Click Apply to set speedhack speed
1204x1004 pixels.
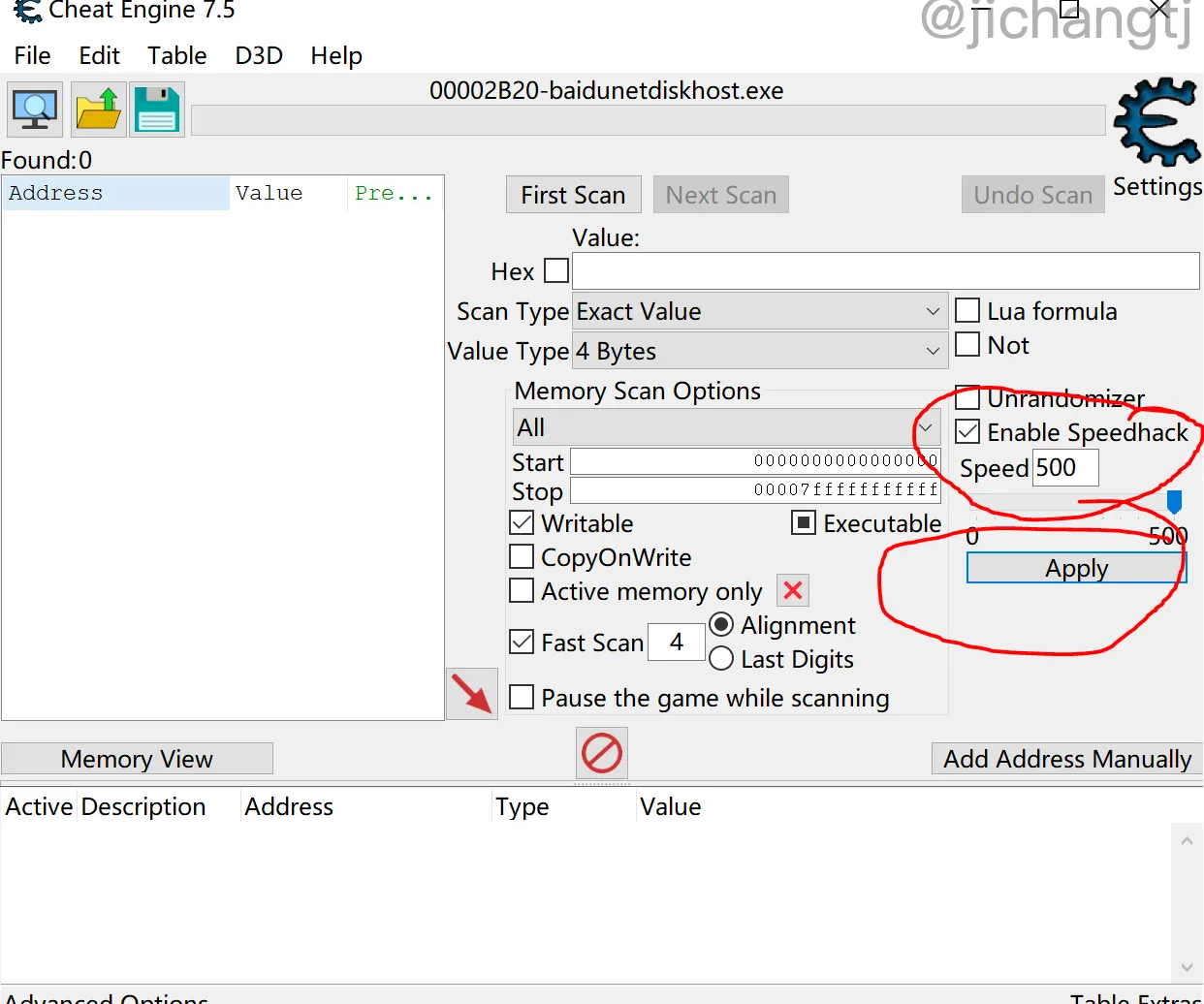1076,568
